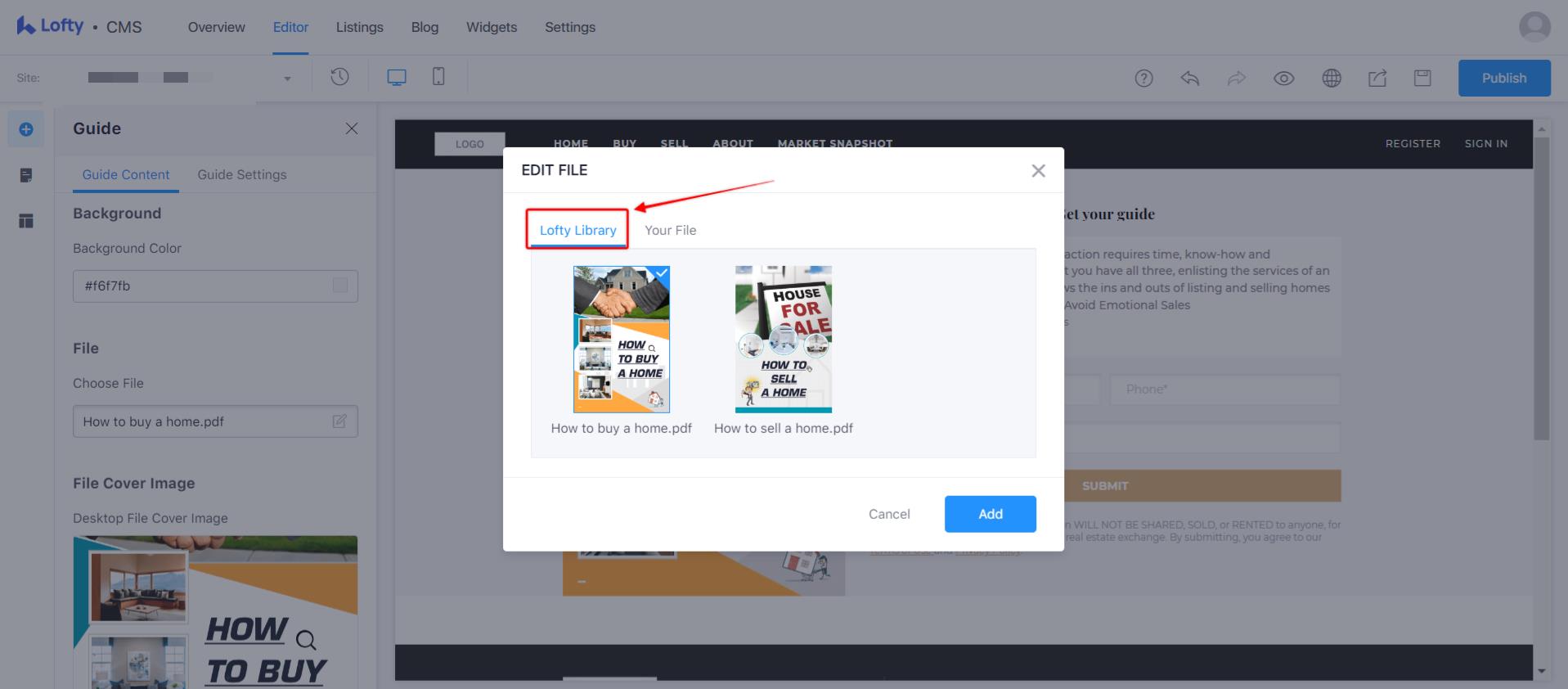Click edit icon in Choose File field
Image resolution: width=1568 pixels, height=689 pixels.
[x=339, y=421]
